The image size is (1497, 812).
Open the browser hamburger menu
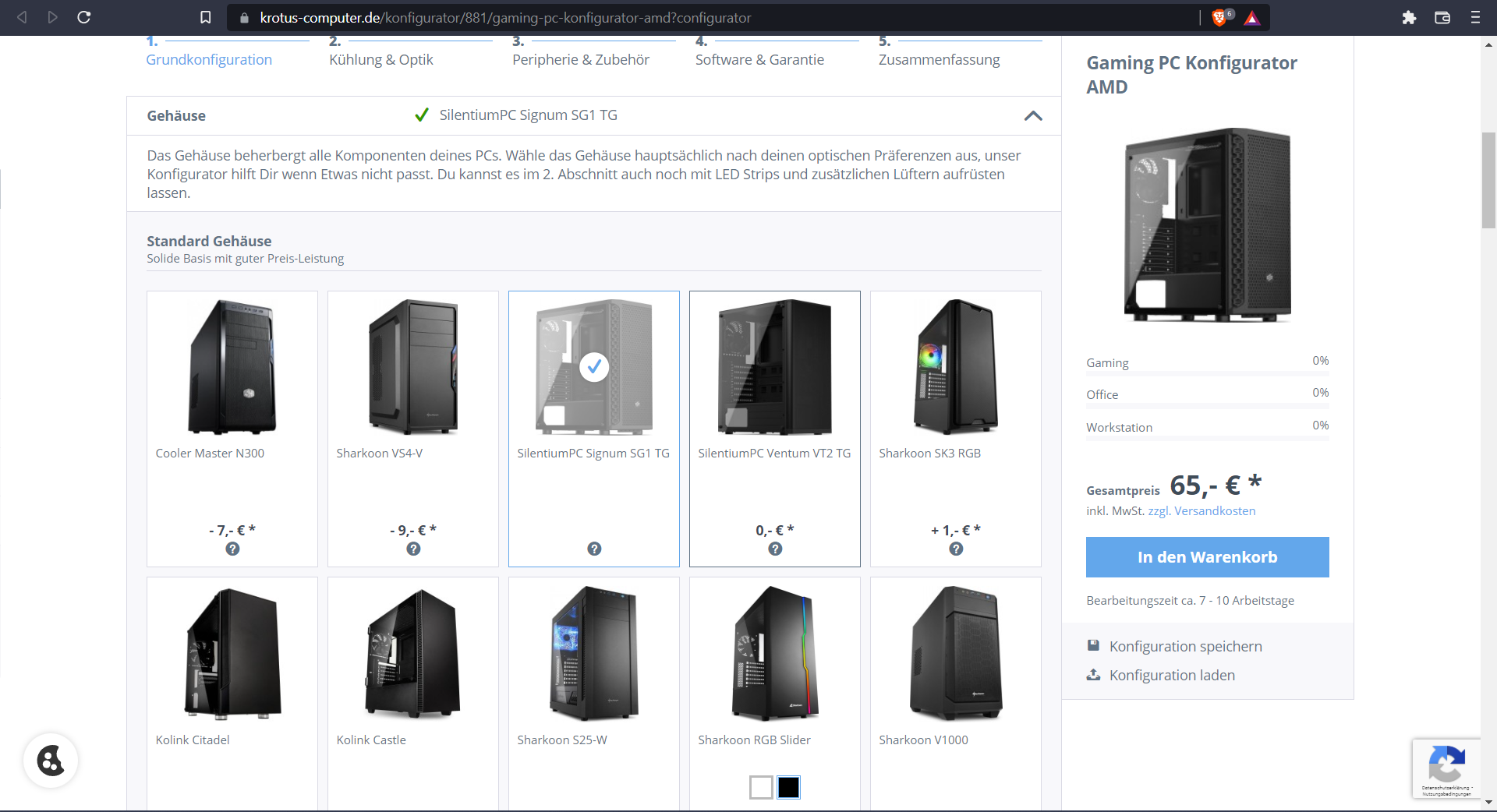click(x=1475, y=17)
